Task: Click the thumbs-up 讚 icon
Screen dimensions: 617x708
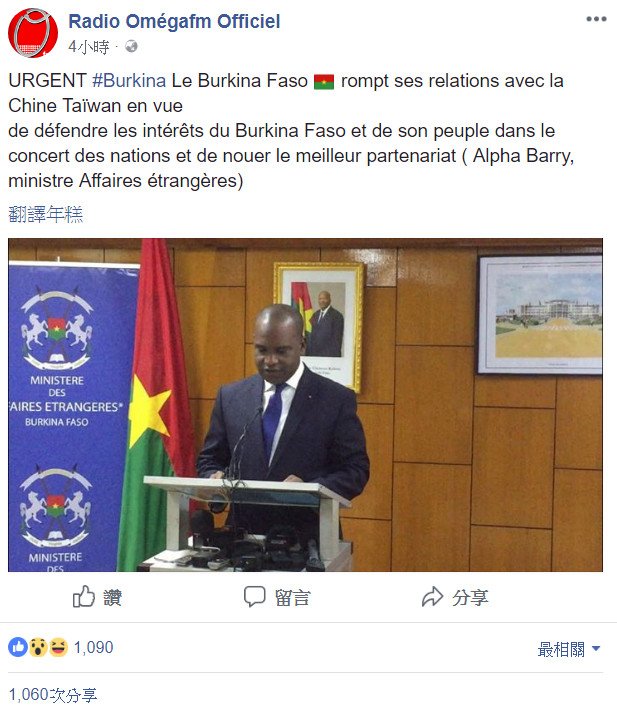Action: click(x=84, y=596)
